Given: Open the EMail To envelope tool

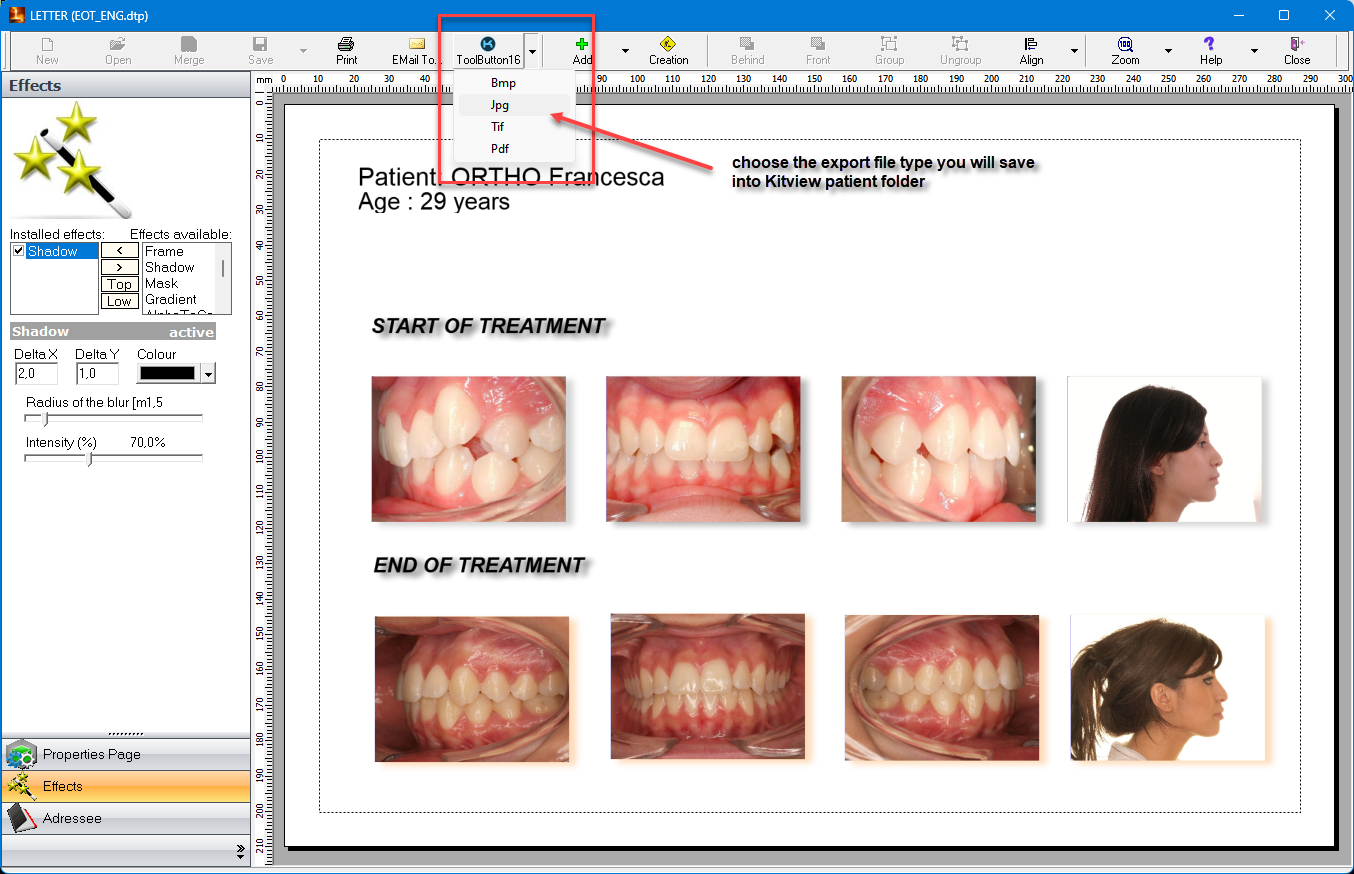Looking at the screenshot, I should tap(417, 45).
